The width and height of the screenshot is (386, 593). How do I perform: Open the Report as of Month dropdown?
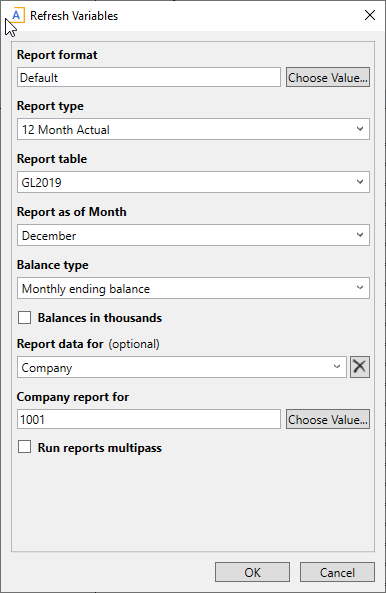pyautogui.click(x=193, y=235)
